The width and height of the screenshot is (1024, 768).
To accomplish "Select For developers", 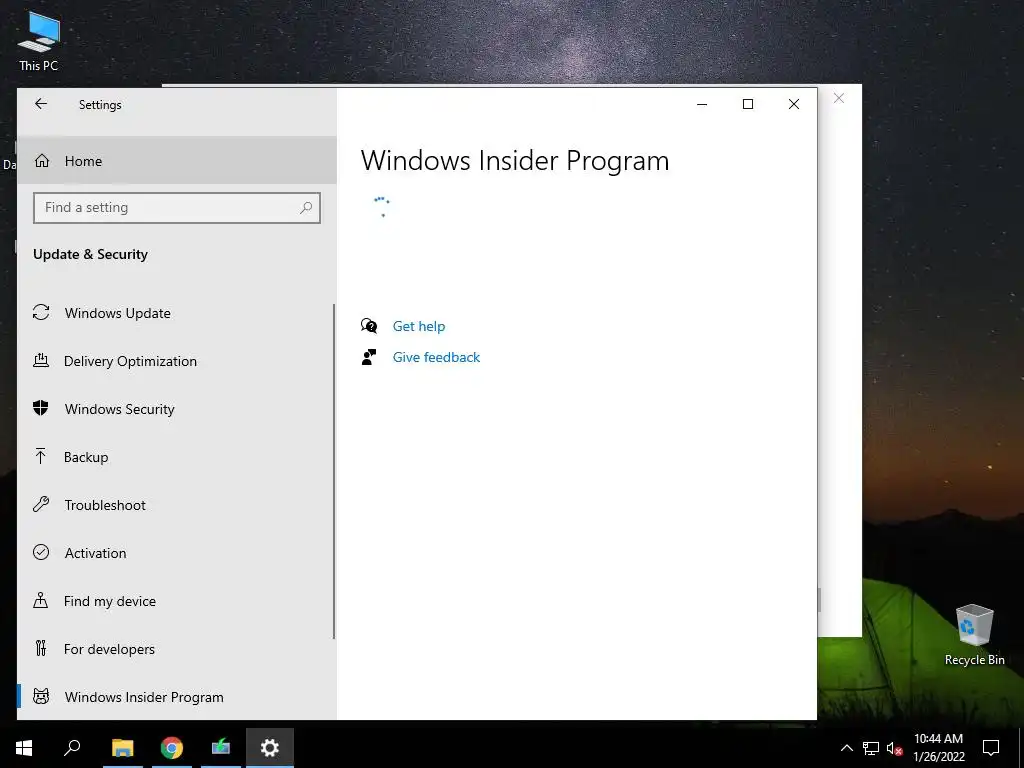I will (x=175, y=649).
